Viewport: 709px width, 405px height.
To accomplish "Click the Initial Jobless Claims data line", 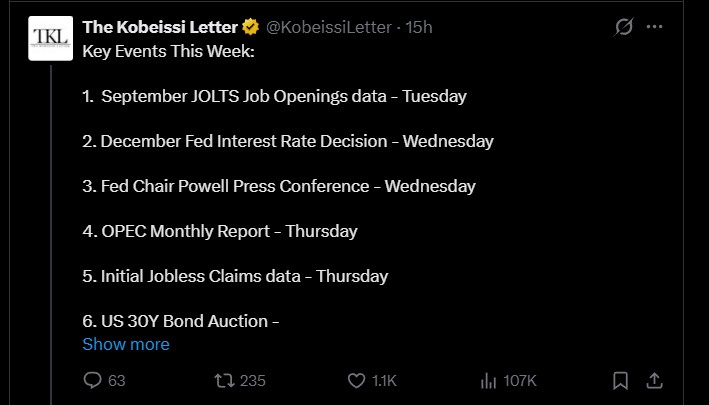I will [x=235, y=276].
